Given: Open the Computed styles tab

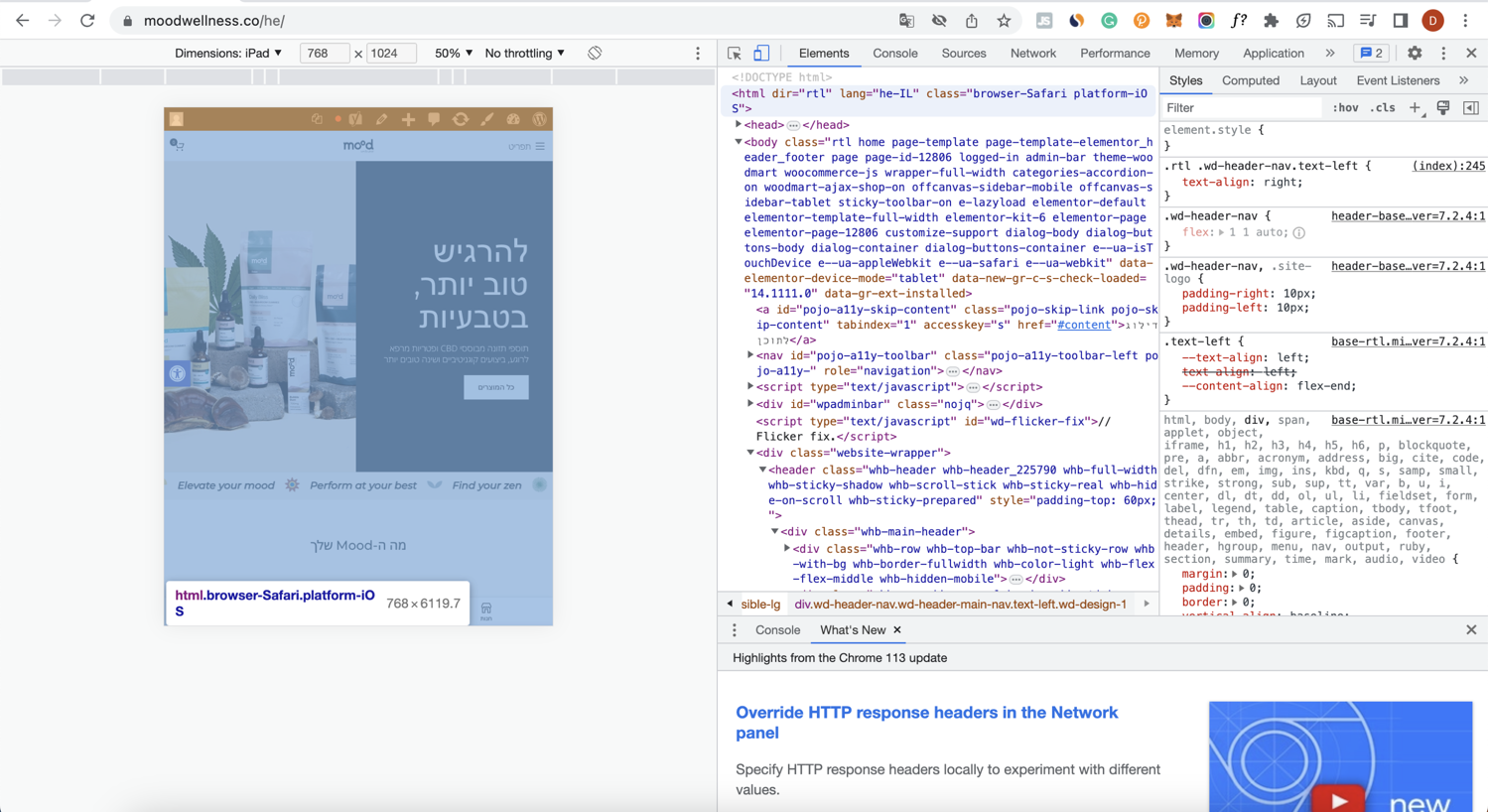Looking at the screenshot, I should [1250, 80].
